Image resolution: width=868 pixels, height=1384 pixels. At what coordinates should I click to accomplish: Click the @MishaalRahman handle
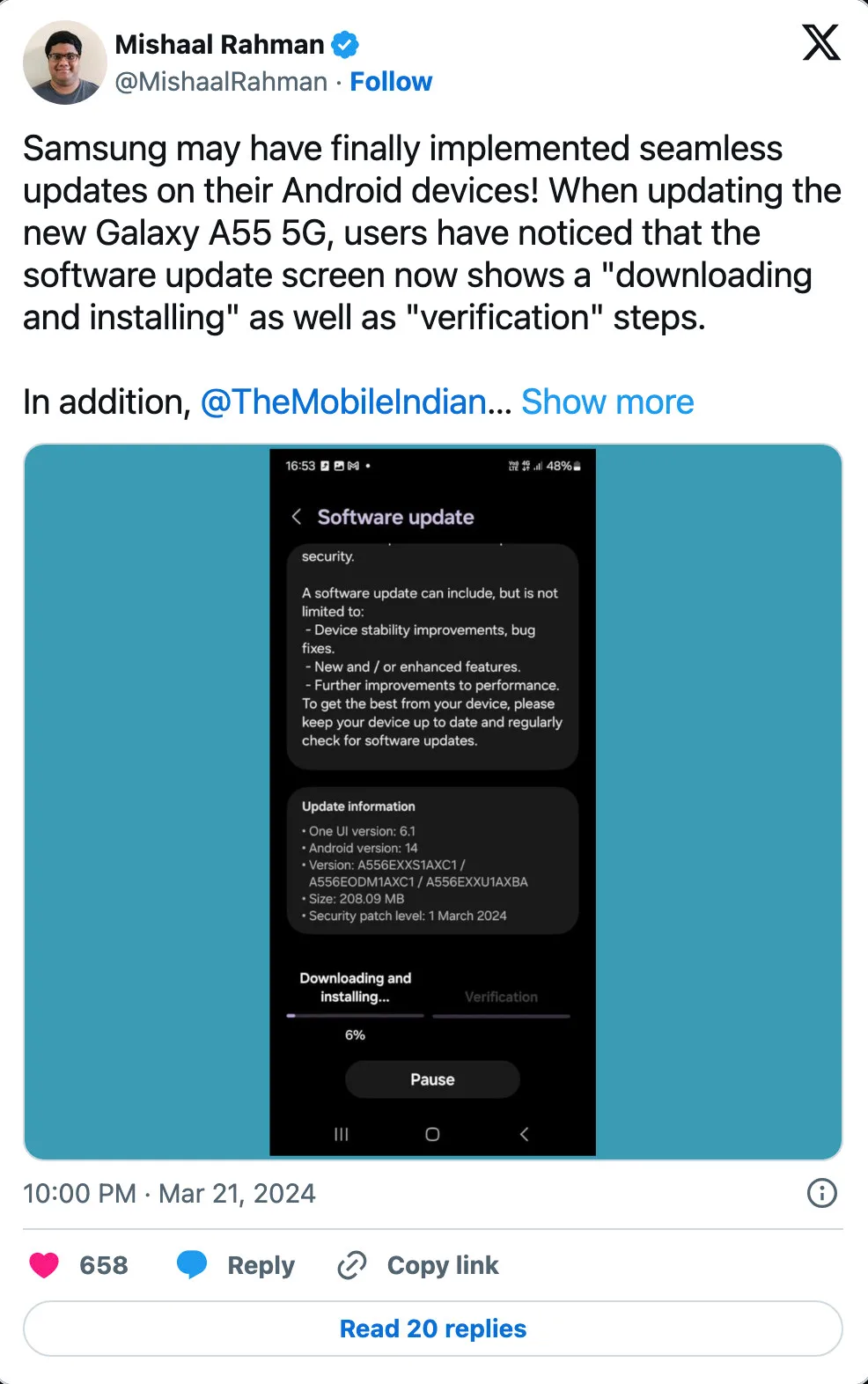pos(221,82)
